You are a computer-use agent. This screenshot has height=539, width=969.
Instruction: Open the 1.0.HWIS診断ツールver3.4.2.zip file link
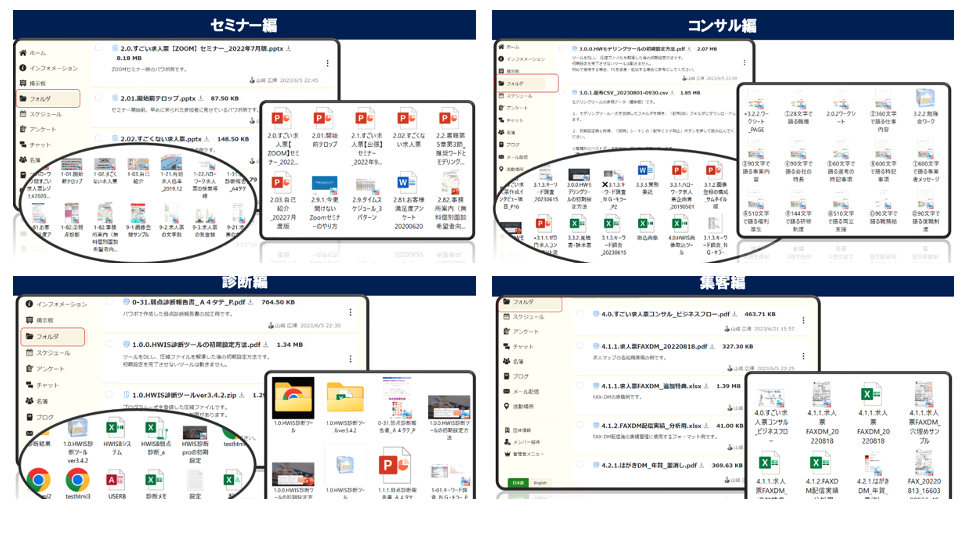(184, 395)
